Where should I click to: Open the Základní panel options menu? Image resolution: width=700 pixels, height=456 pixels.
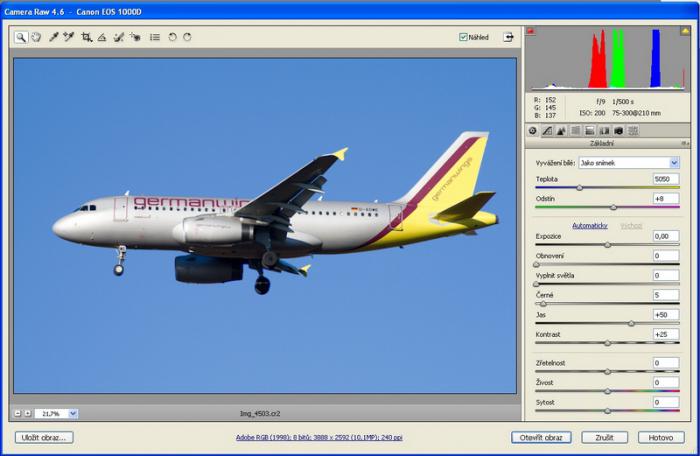(x=685, y=143)
